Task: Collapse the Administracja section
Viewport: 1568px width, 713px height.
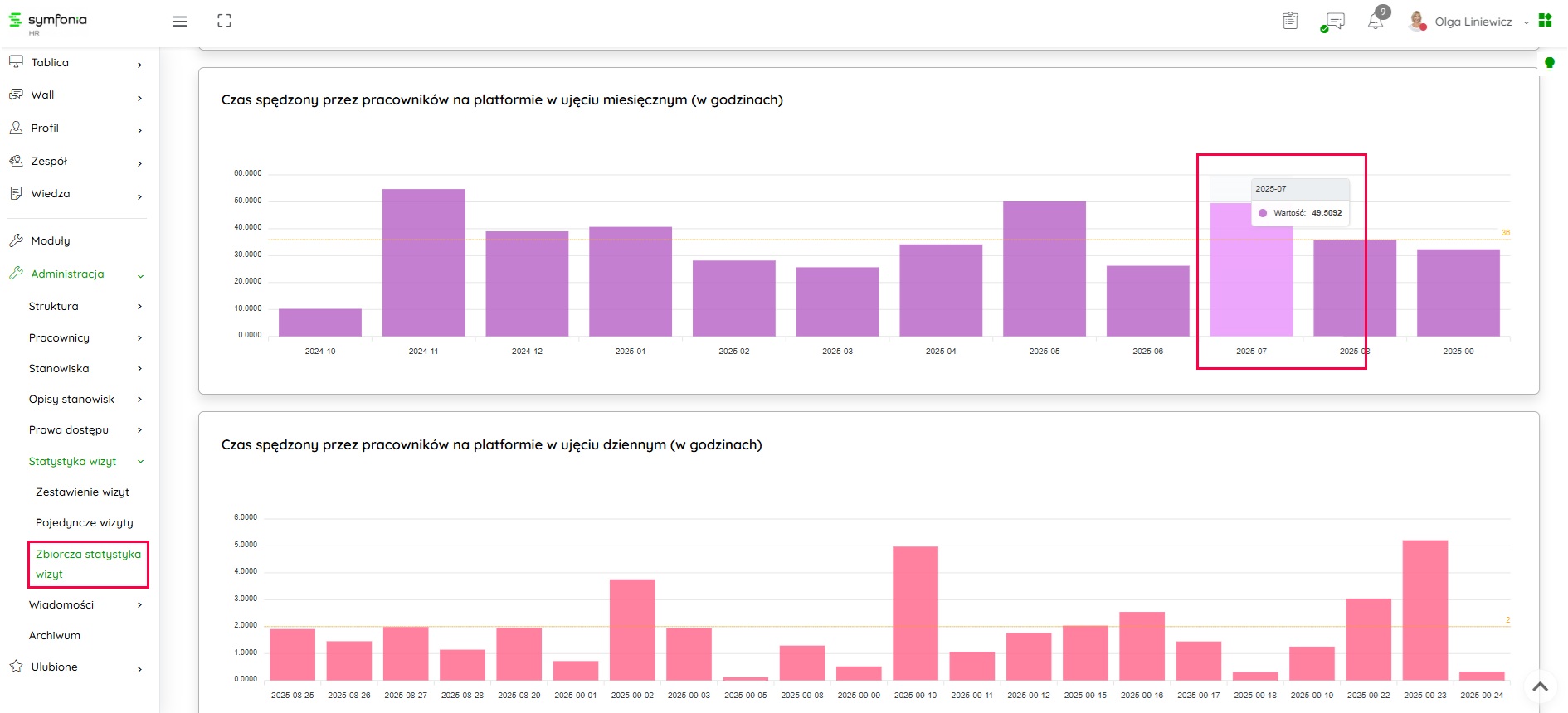Action: tap(75, 274)
